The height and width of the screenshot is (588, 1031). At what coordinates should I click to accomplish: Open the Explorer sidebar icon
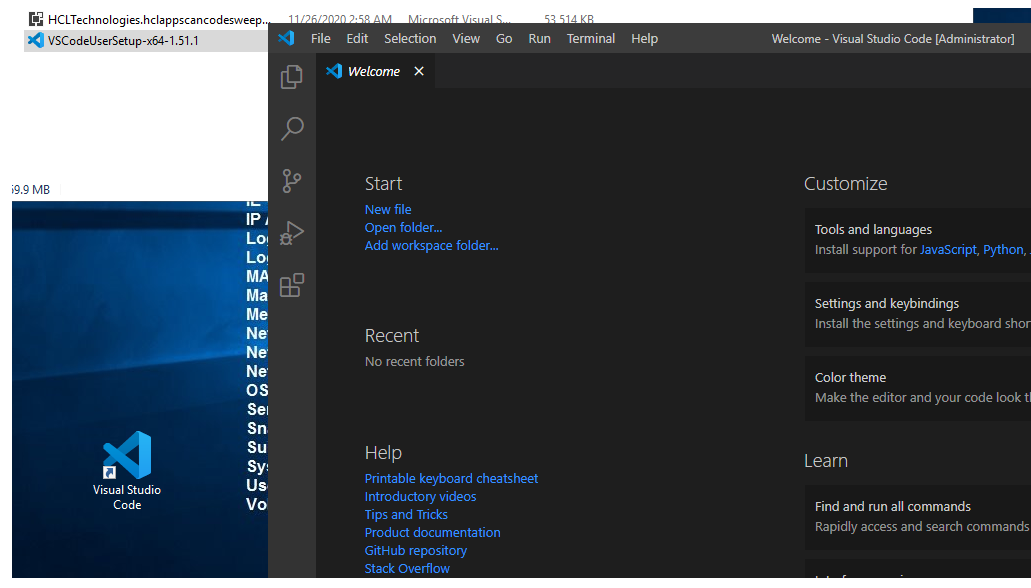(x=291, y=76)
